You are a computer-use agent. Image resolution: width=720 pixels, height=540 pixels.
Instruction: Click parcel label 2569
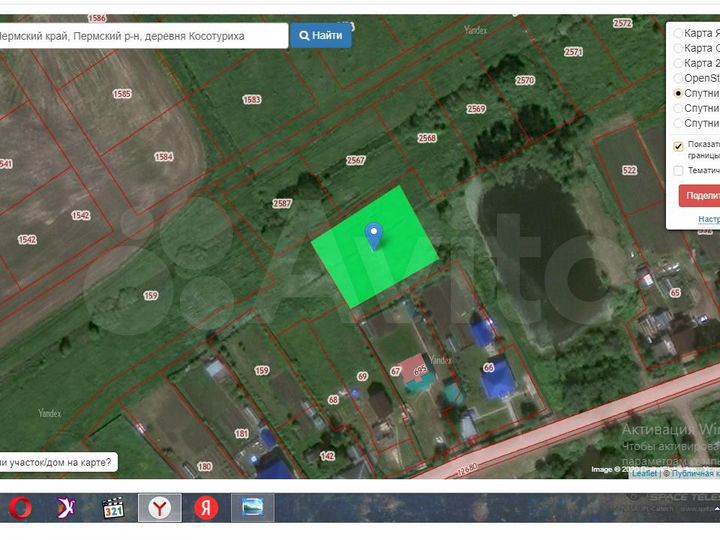476,109
